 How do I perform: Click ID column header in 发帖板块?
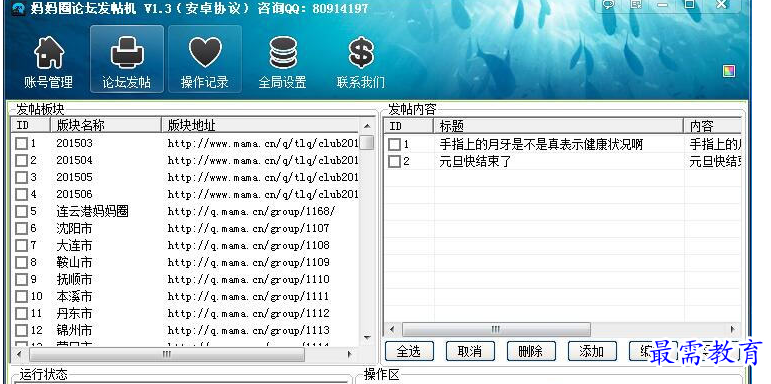31,125
